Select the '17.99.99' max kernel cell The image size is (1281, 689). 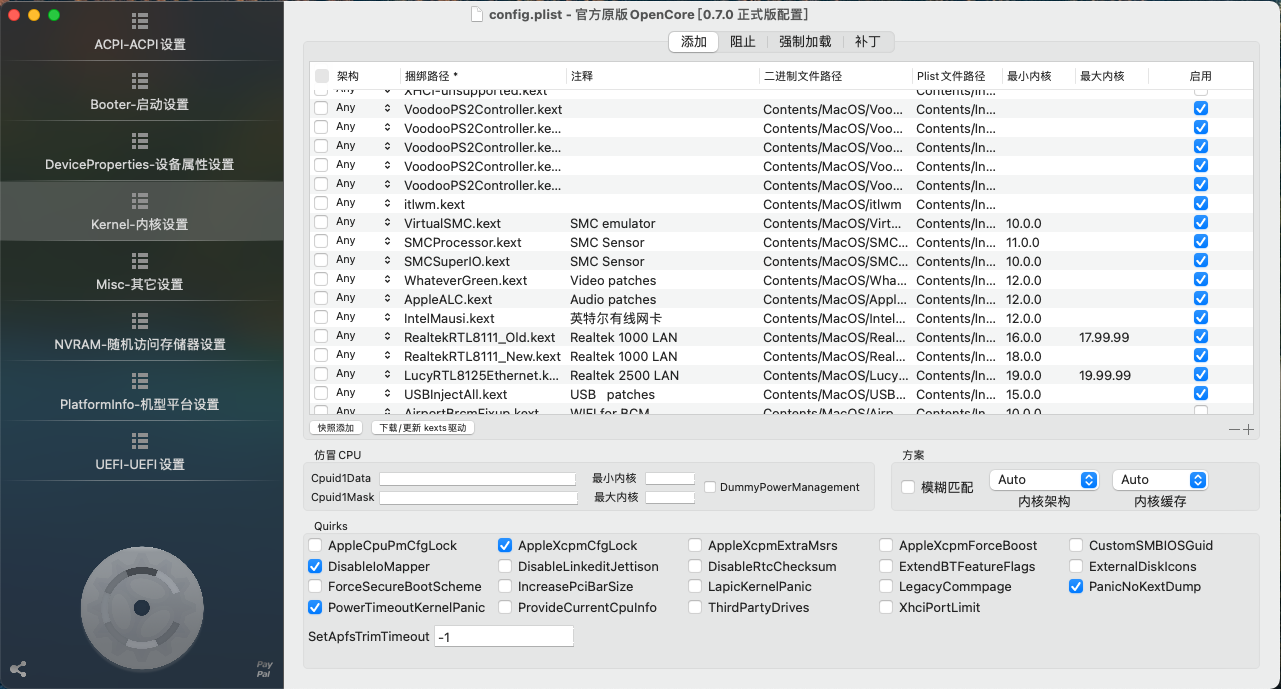tap(1104, 337)
